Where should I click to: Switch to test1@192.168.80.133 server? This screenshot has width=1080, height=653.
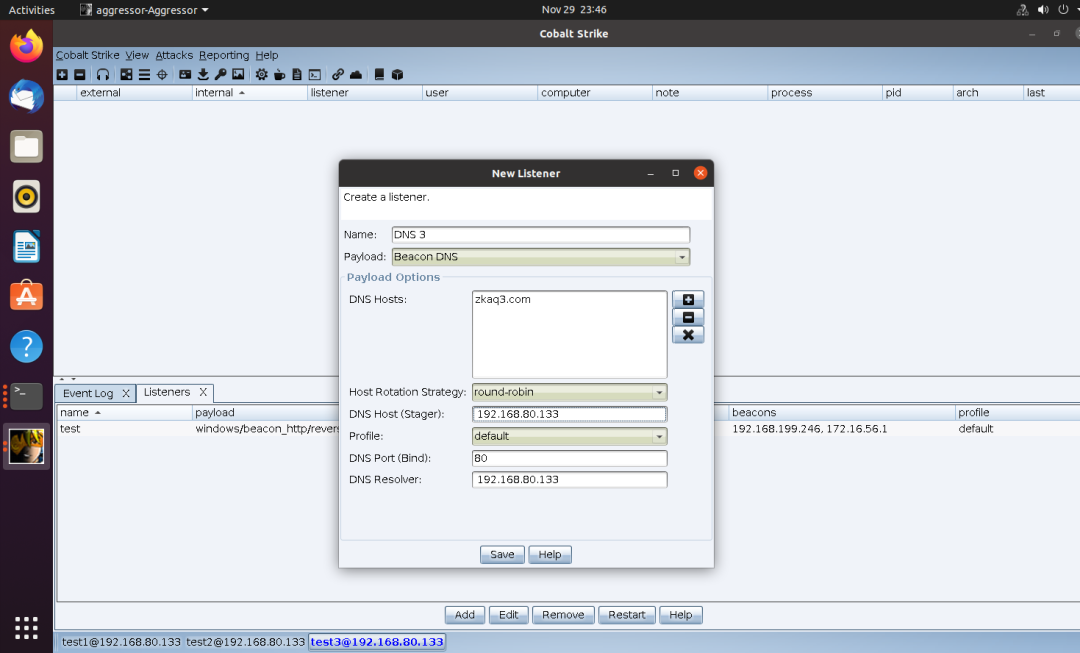[x=121, y=642]
